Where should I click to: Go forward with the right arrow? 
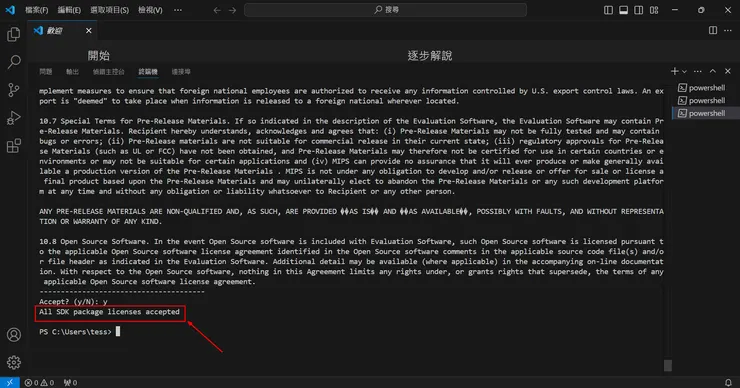point(232,10)
